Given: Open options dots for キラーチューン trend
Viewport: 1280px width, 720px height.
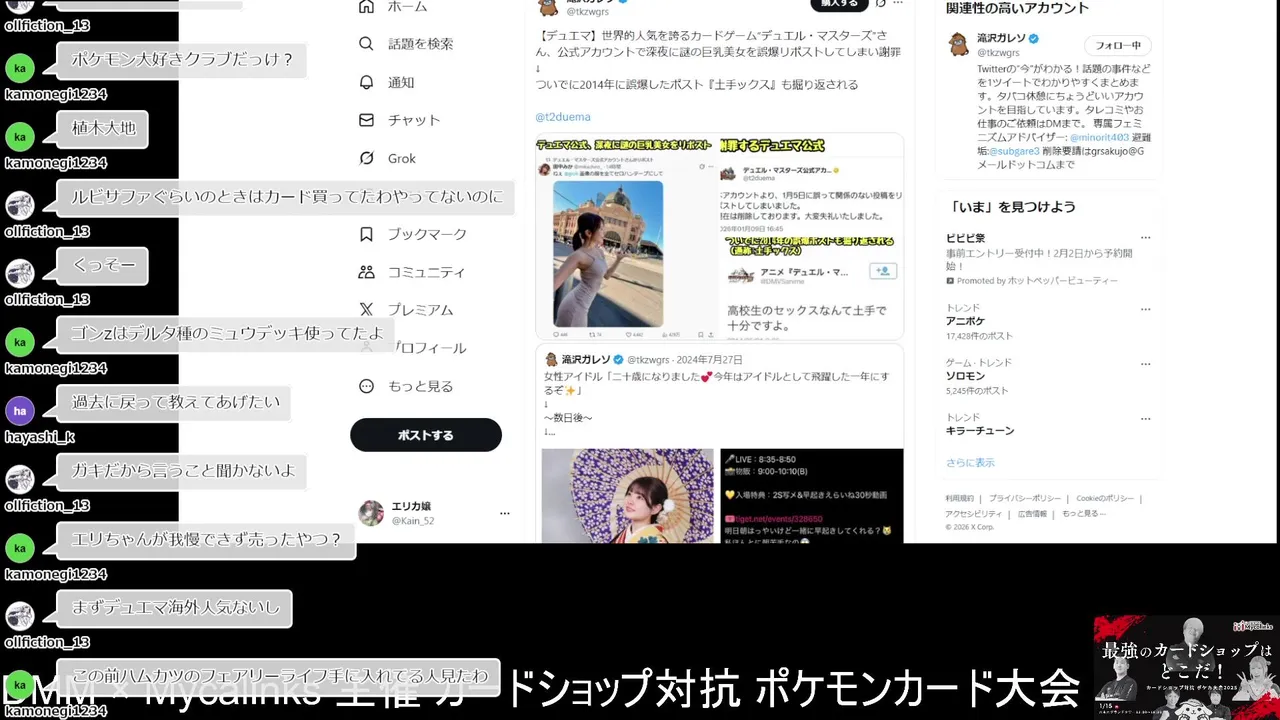Looking at the screenshot, I should pos(1145,418).
